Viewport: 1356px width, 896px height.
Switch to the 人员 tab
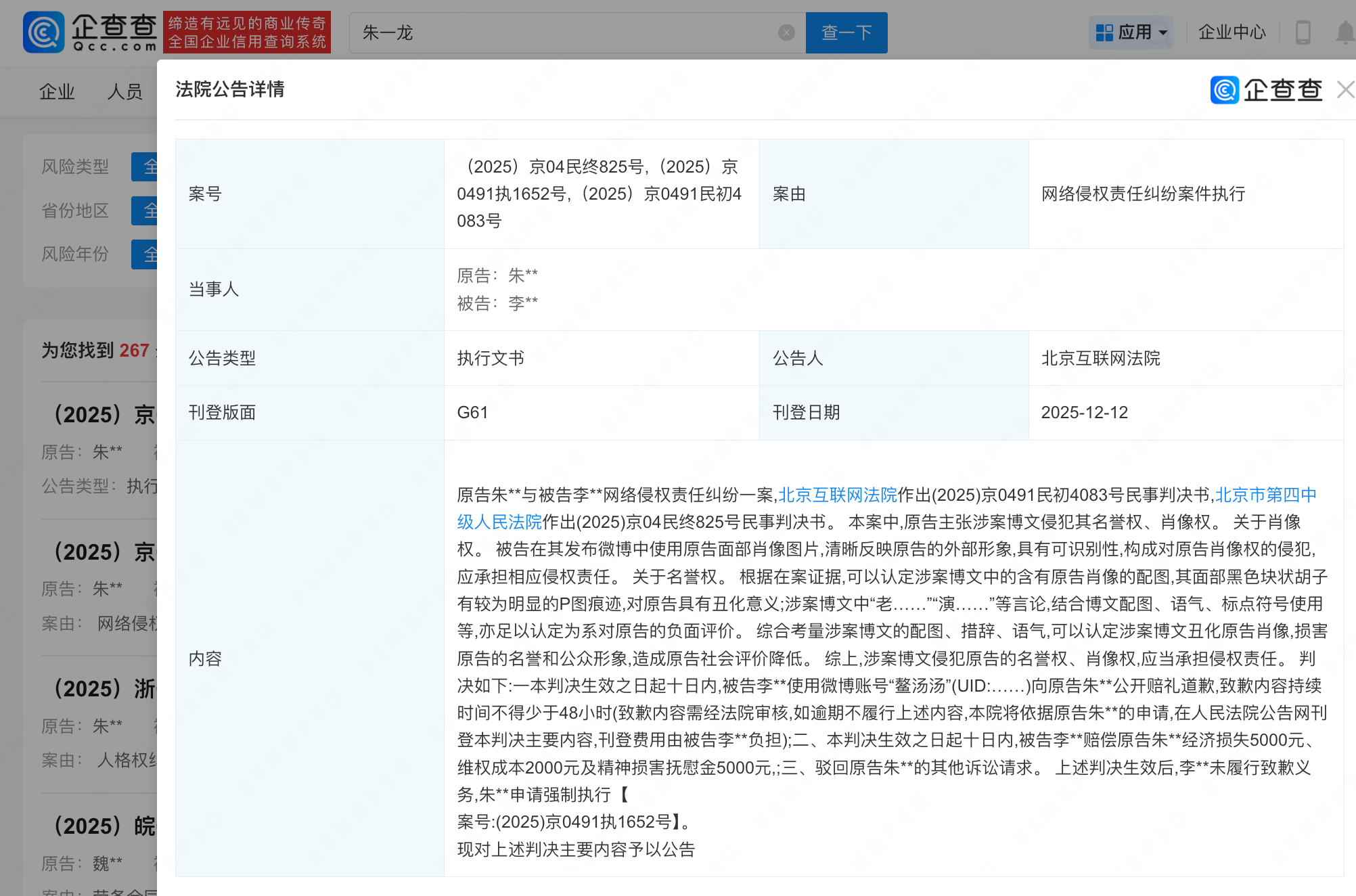pos(125,91)
